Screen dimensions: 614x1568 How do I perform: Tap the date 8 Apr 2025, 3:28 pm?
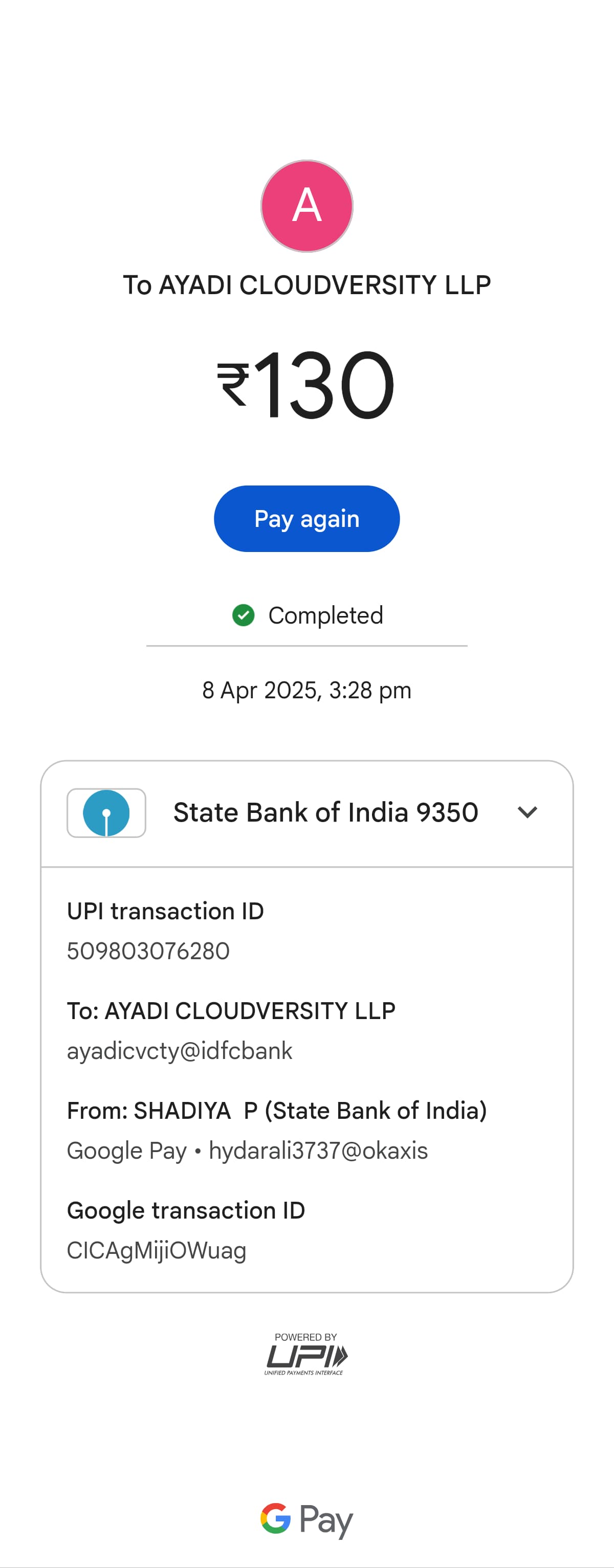click(306, 690)
